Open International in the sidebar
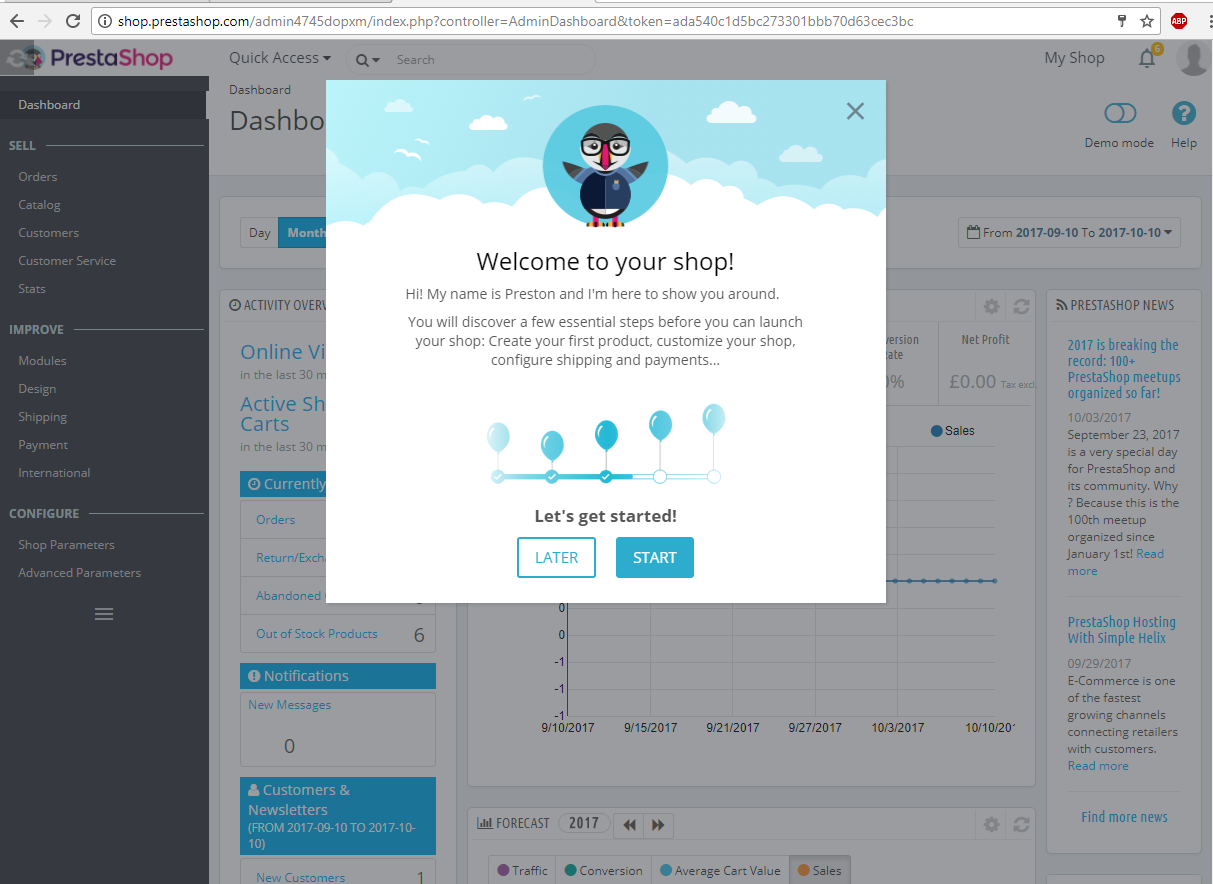 tap(54, 473)
